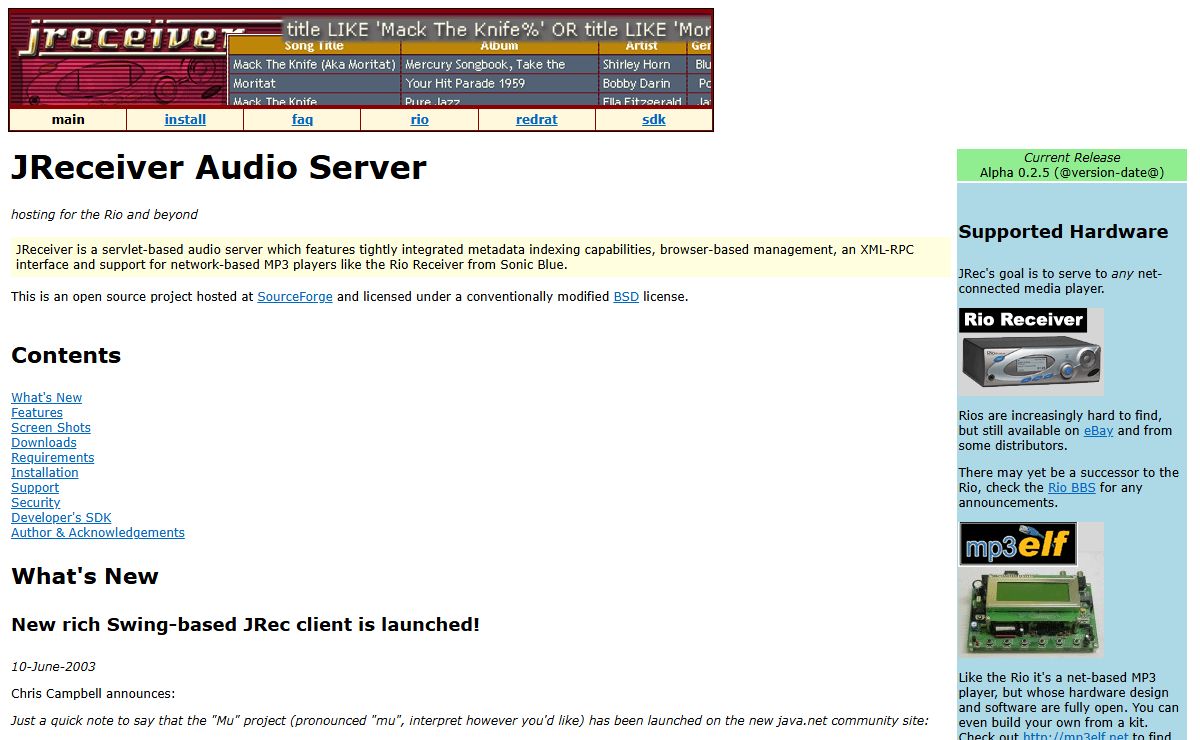Click the JReceiver Audio Server heading
The width and height of the screenshot is (1200, 740).
(219, 167)
